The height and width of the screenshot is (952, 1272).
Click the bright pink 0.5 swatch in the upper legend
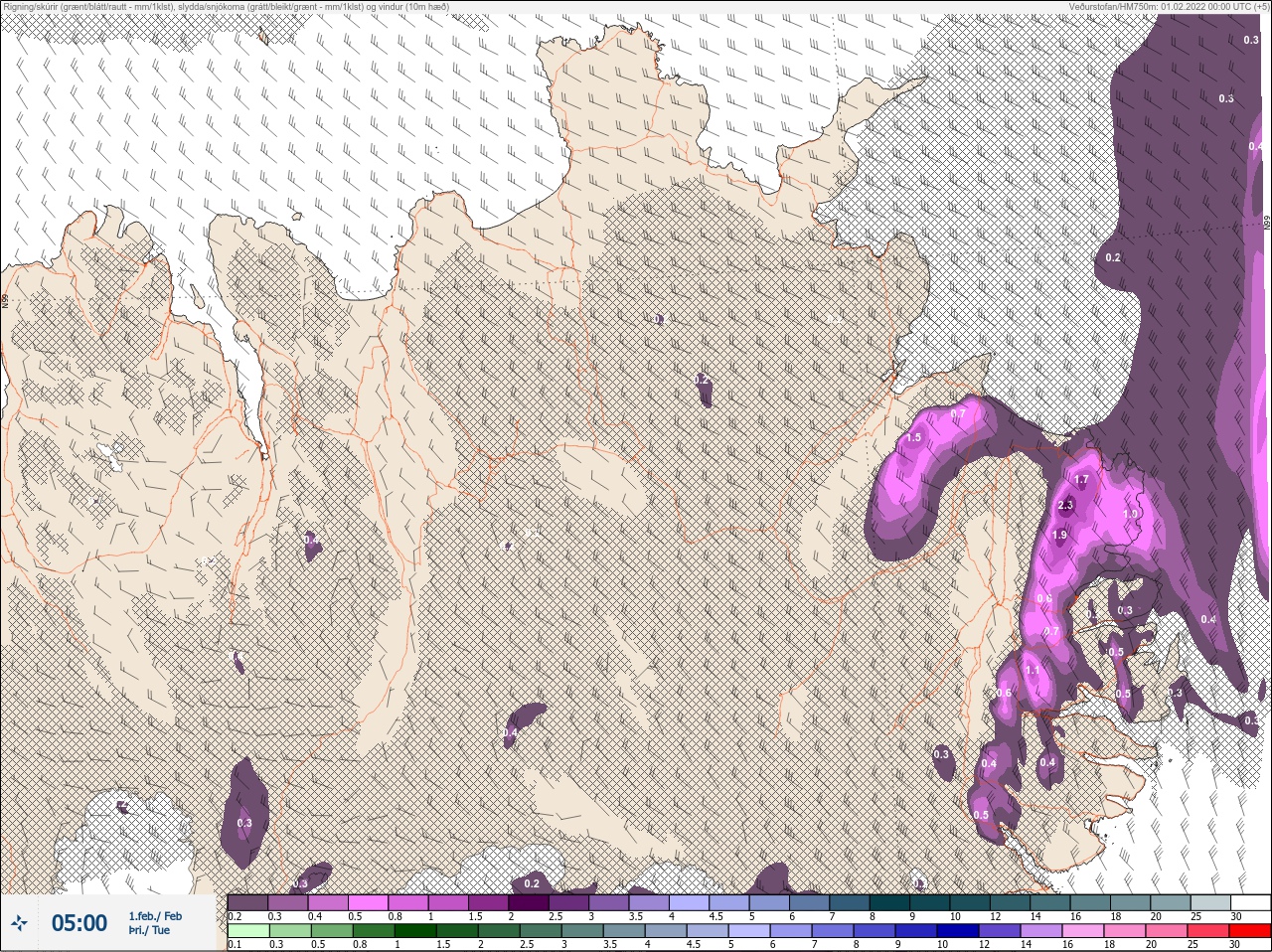[x=368, y=902]
